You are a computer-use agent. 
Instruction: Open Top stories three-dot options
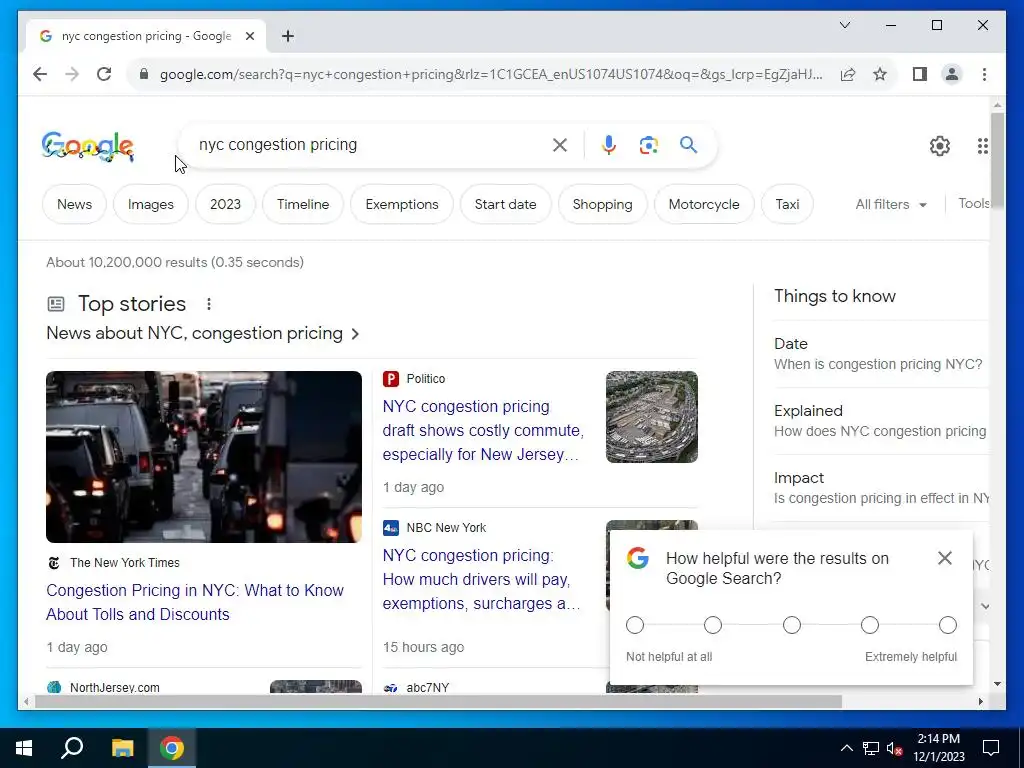208,304
